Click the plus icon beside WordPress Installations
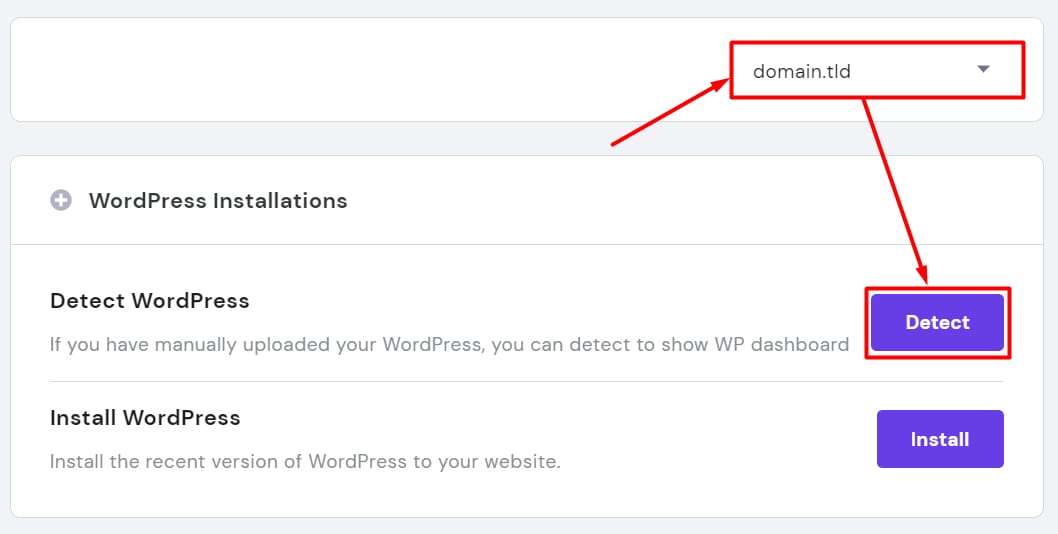1058x534 pixels. (x=61, y=201)
